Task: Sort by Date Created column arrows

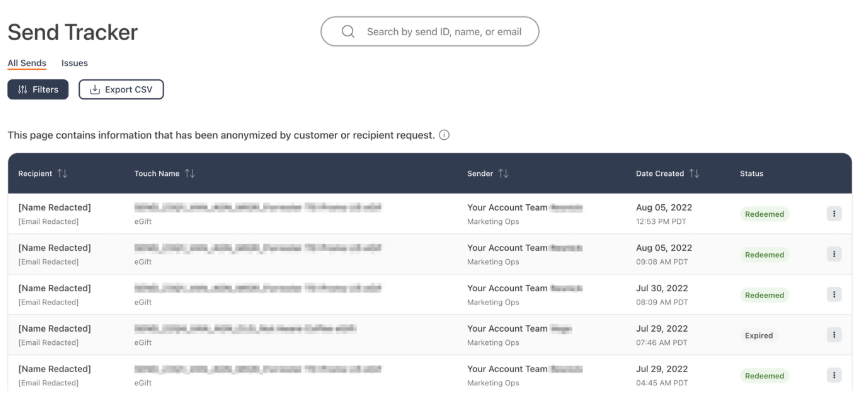Action: (x=694, y=173)
